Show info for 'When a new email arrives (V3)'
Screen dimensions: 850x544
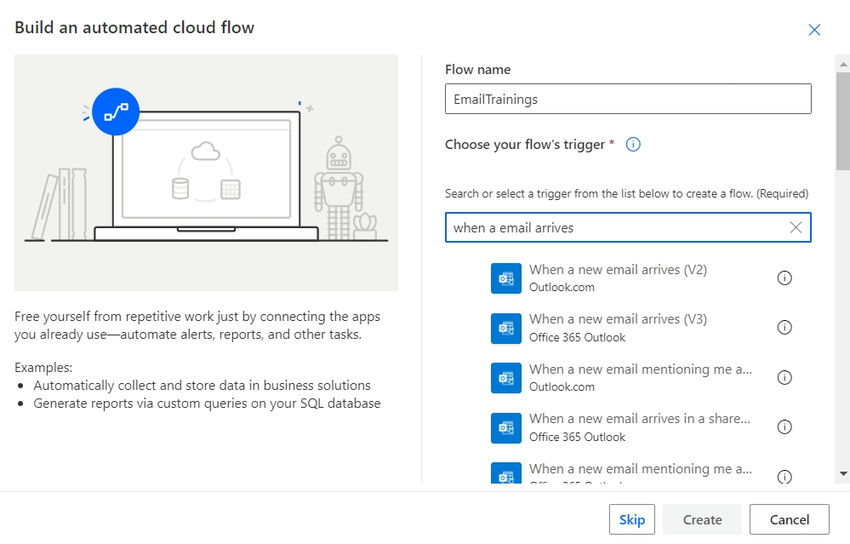(784, 328)
